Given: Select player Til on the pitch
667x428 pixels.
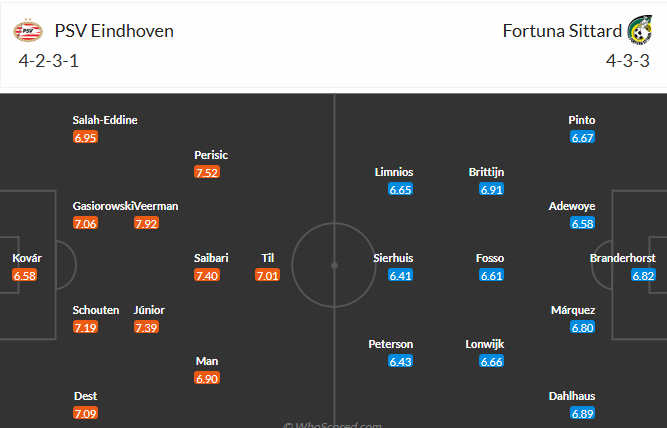Looking at the screenshot, I should pos(267,258).
